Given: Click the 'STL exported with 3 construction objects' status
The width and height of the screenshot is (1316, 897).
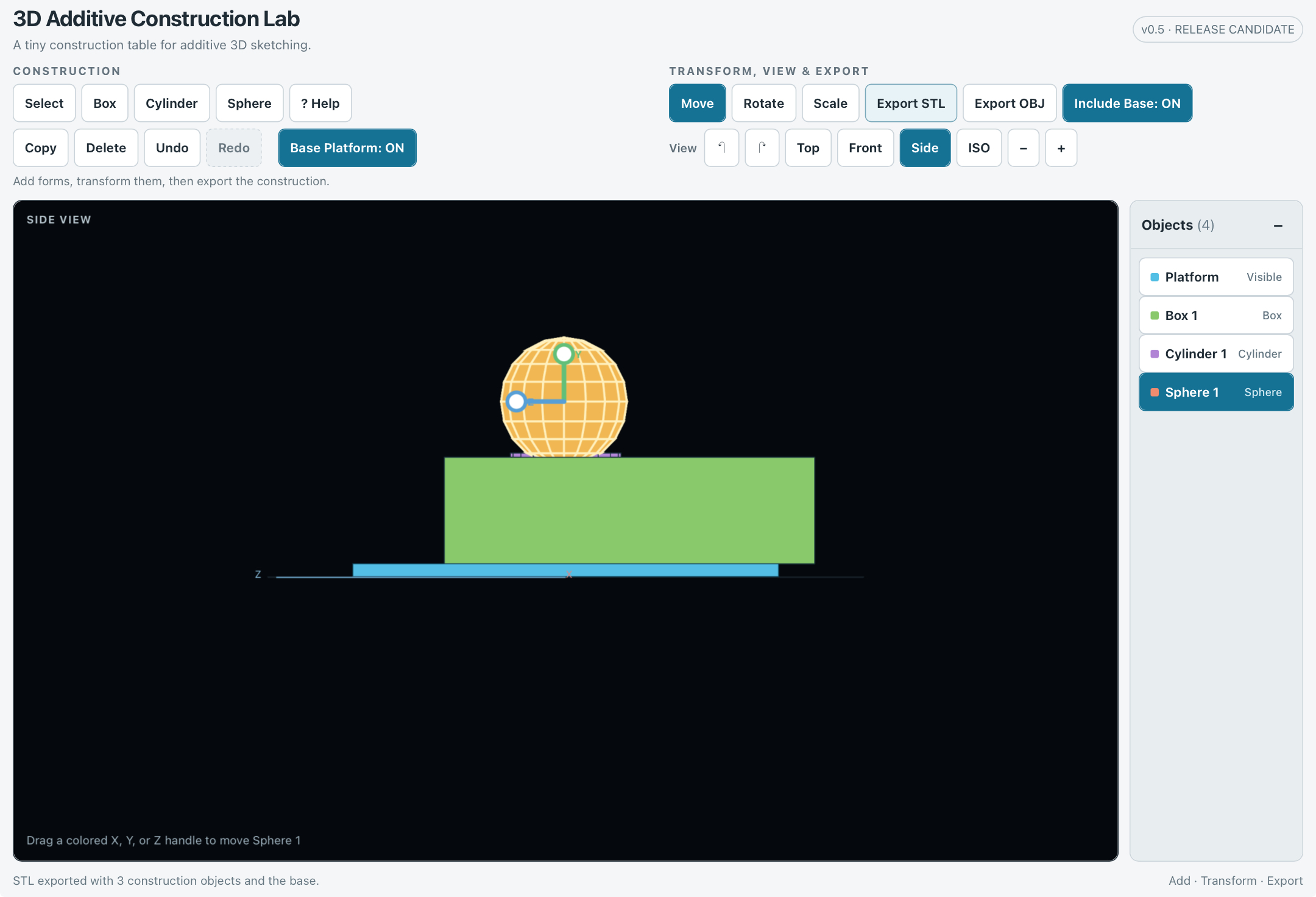Looking at the screenshot, I should click(166, 881).
